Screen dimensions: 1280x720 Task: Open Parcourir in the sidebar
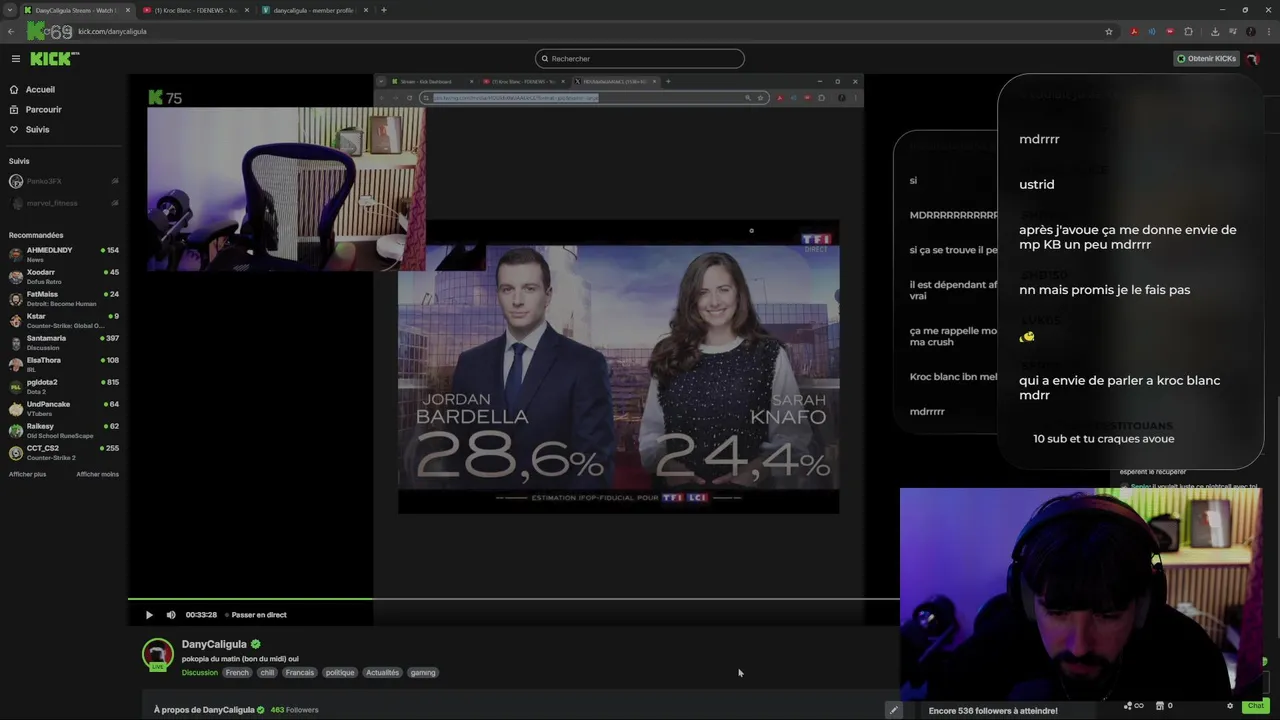(x=43, y=110)
